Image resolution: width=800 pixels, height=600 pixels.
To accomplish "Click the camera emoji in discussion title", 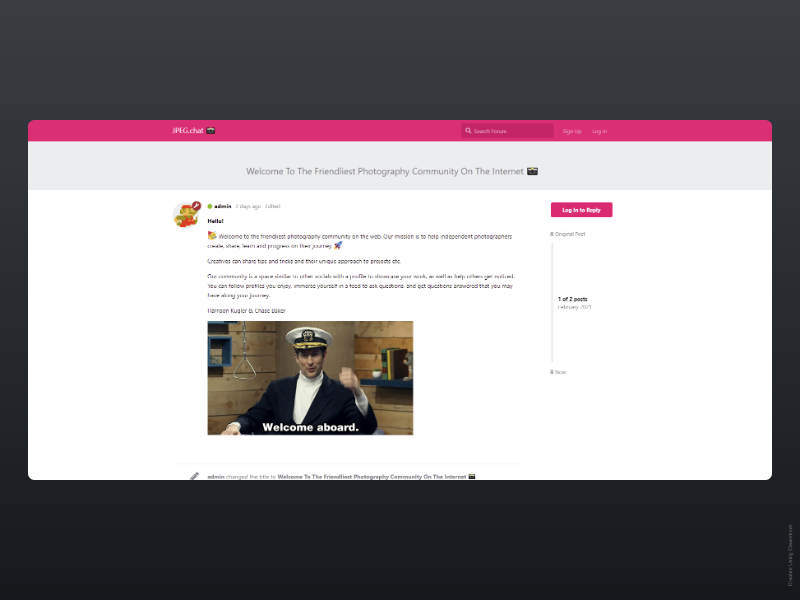I will (532, 171).
